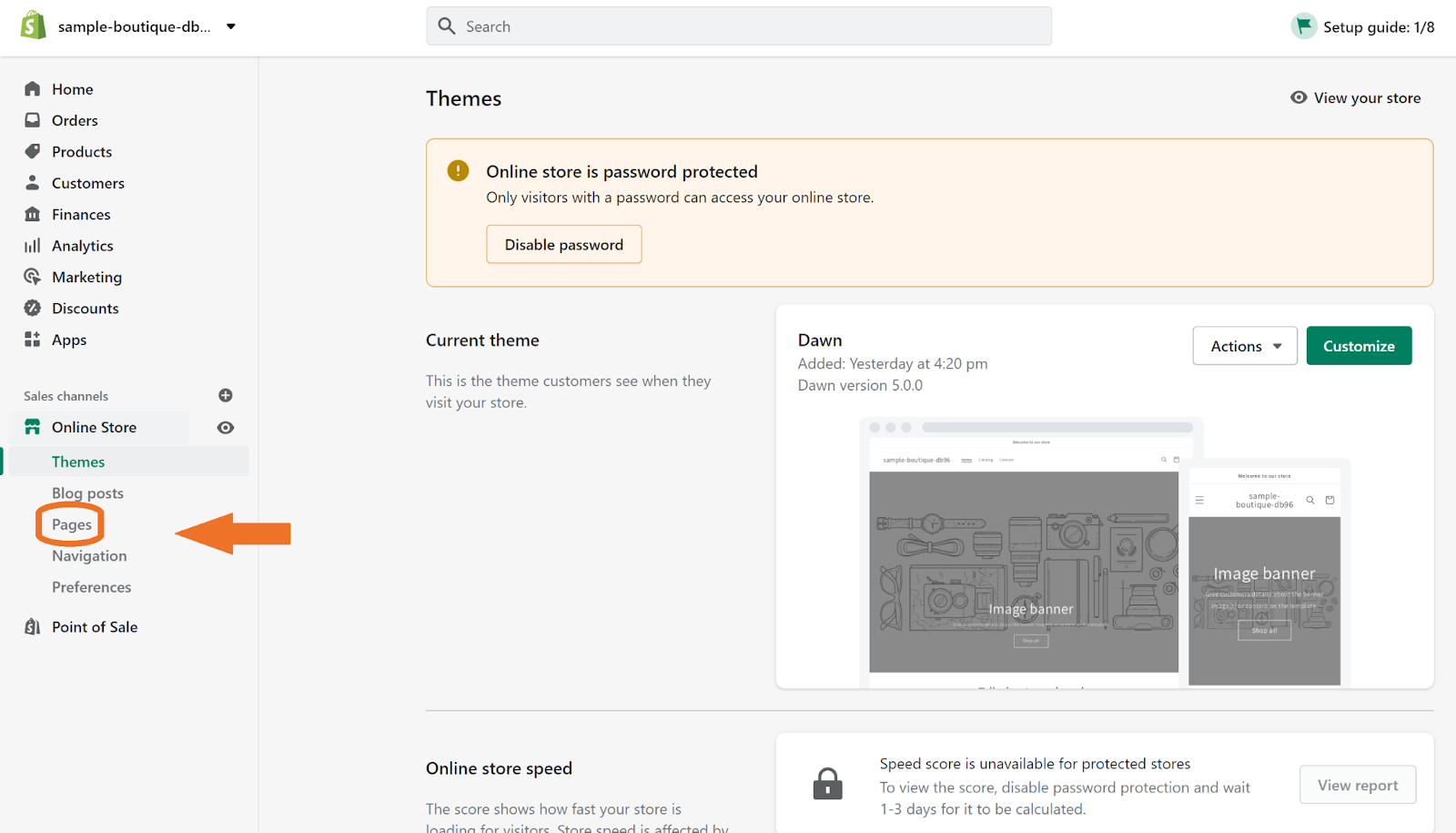The height and width of the screenshot is (833, 1456).
Task: Click the Products tag icon
Action: [33, 151]
